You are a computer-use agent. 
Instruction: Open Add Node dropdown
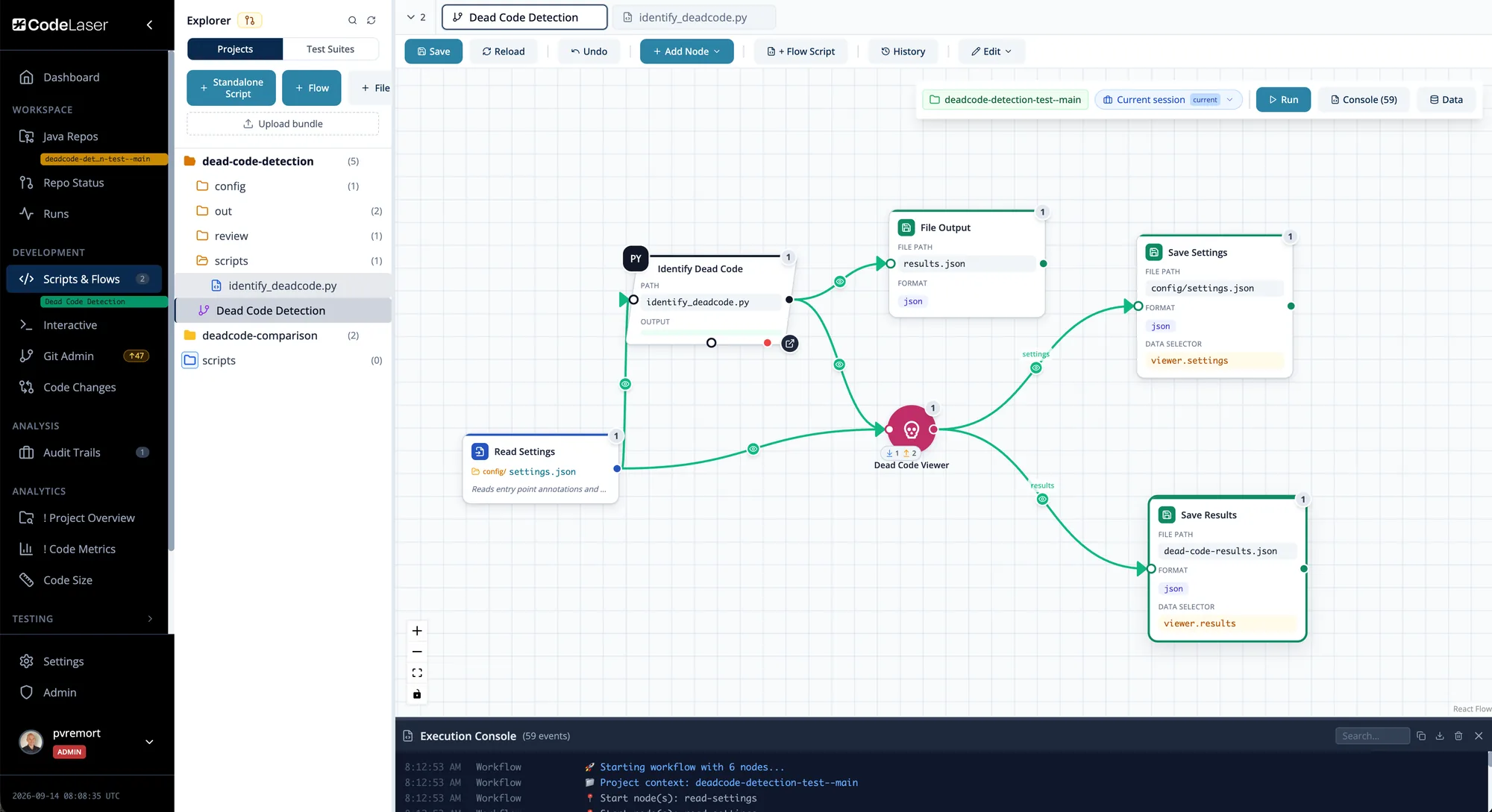pos(686,51)
